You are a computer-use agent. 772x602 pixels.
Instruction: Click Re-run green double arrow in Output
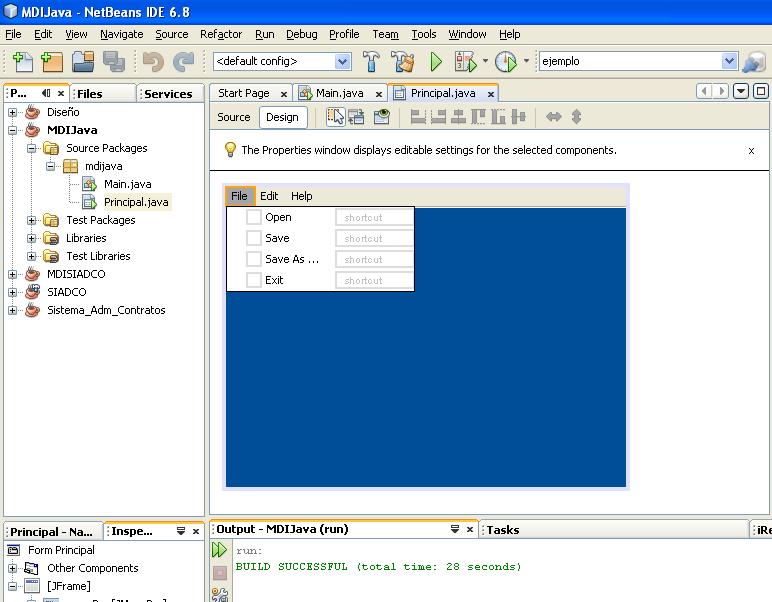point(219,549)
